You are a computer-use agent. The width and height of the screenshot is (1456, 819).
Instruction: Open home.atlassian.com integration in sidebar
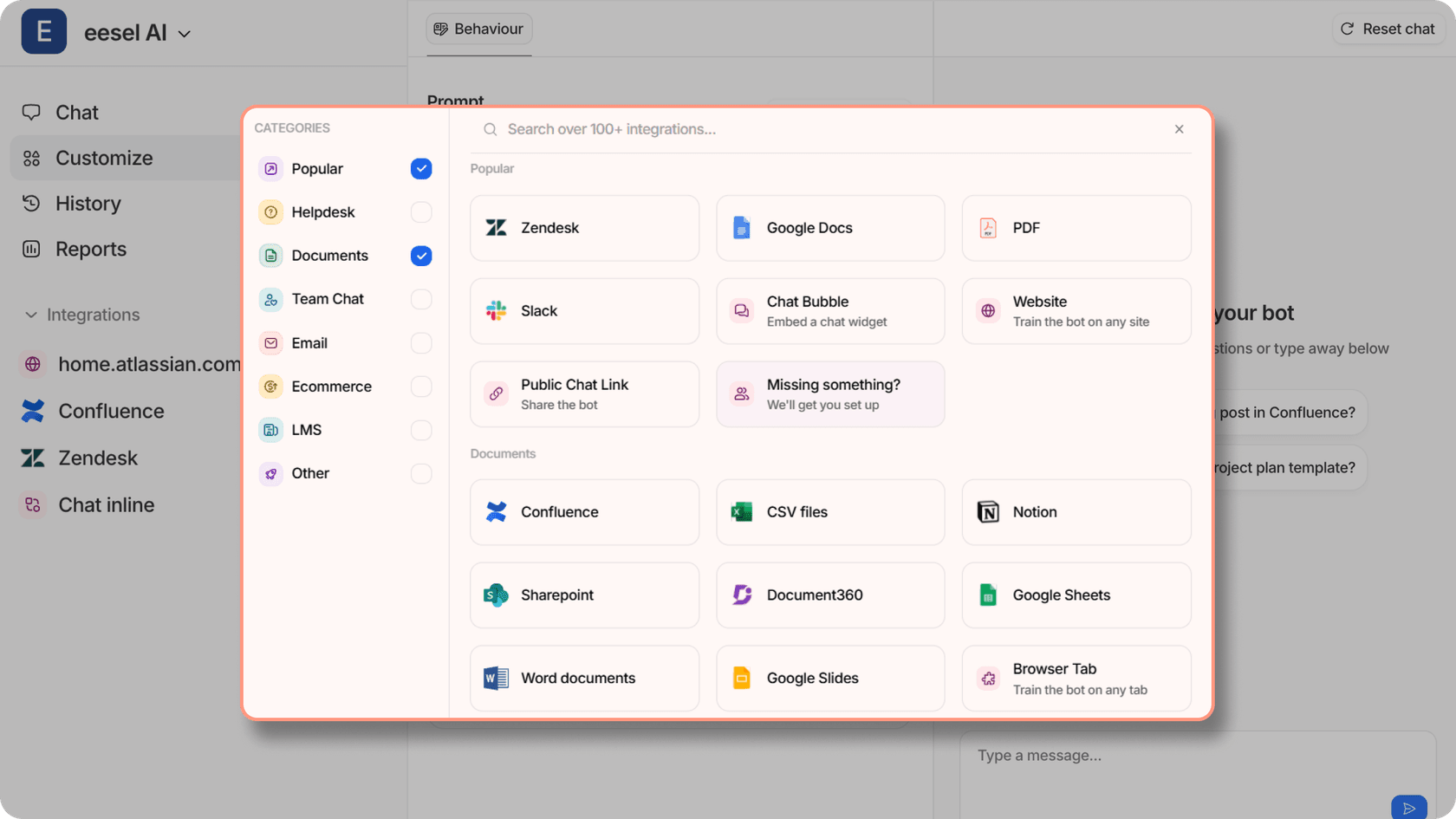130,364
